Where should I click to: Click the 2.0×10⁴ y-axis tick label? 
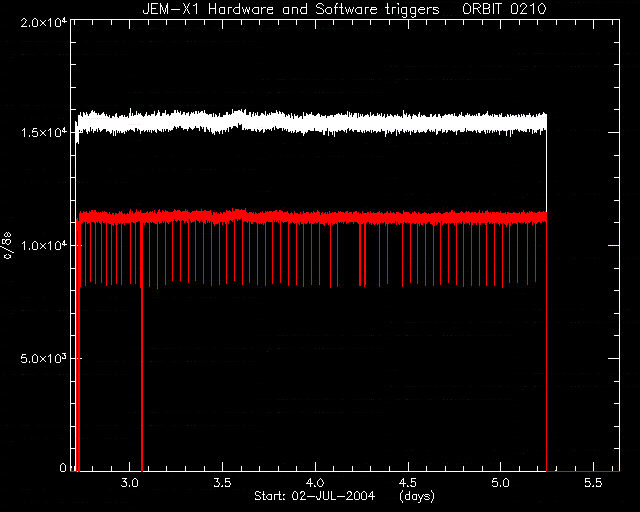point(43,22)
